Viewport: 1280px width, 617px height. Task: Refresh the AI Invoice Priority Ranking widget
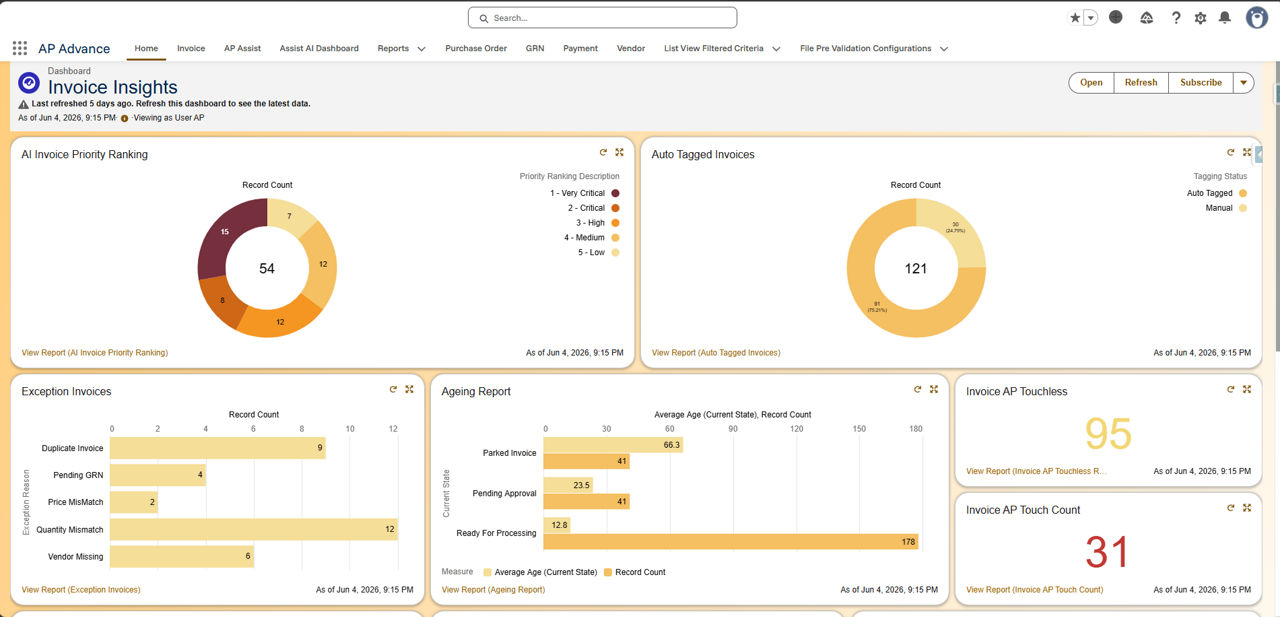point(603,152)
